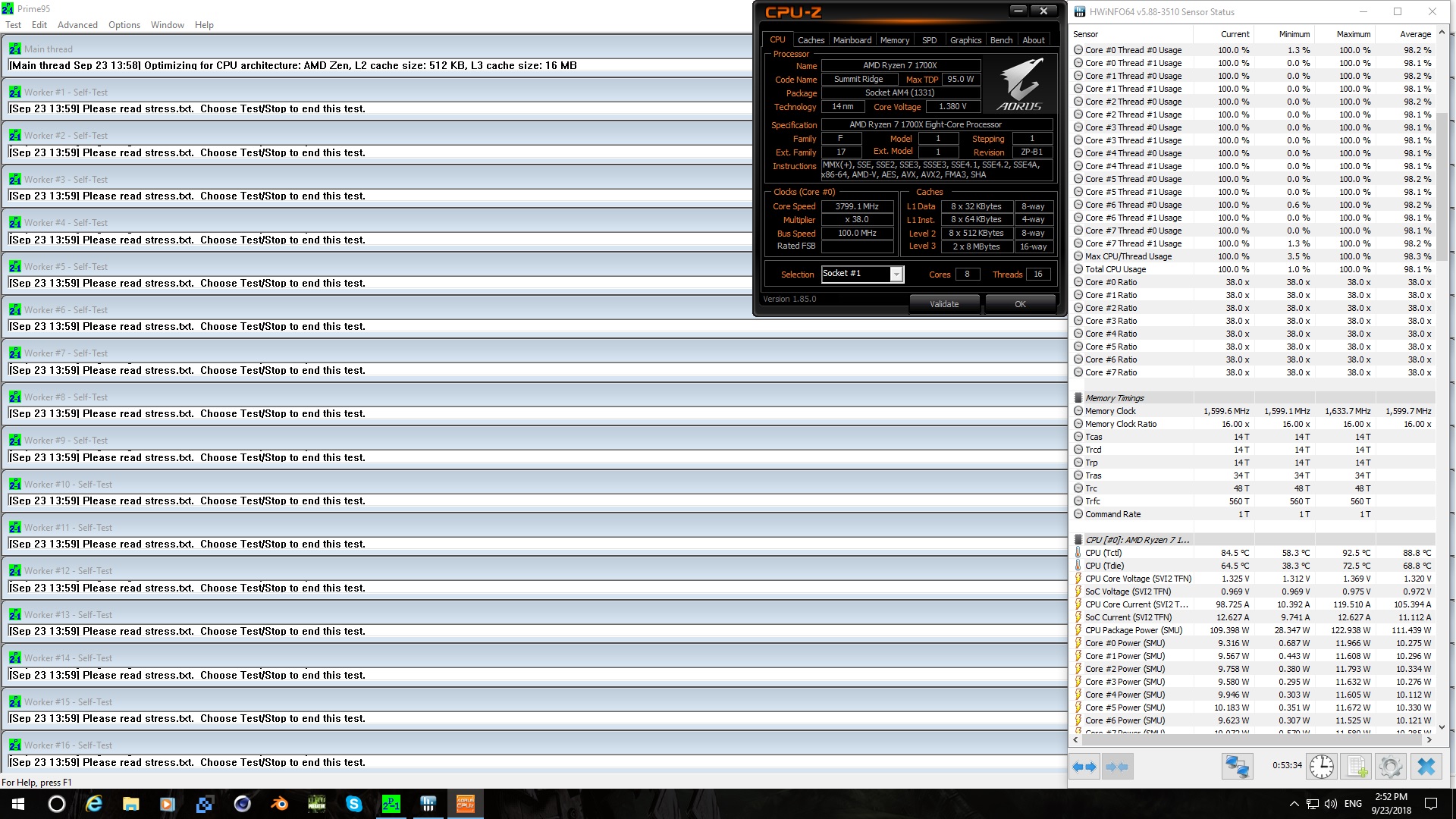Click ENG language indicator in tray
Viewport: 1456px width, 819px height.
pyautogui.click(x=1353, y=804)
